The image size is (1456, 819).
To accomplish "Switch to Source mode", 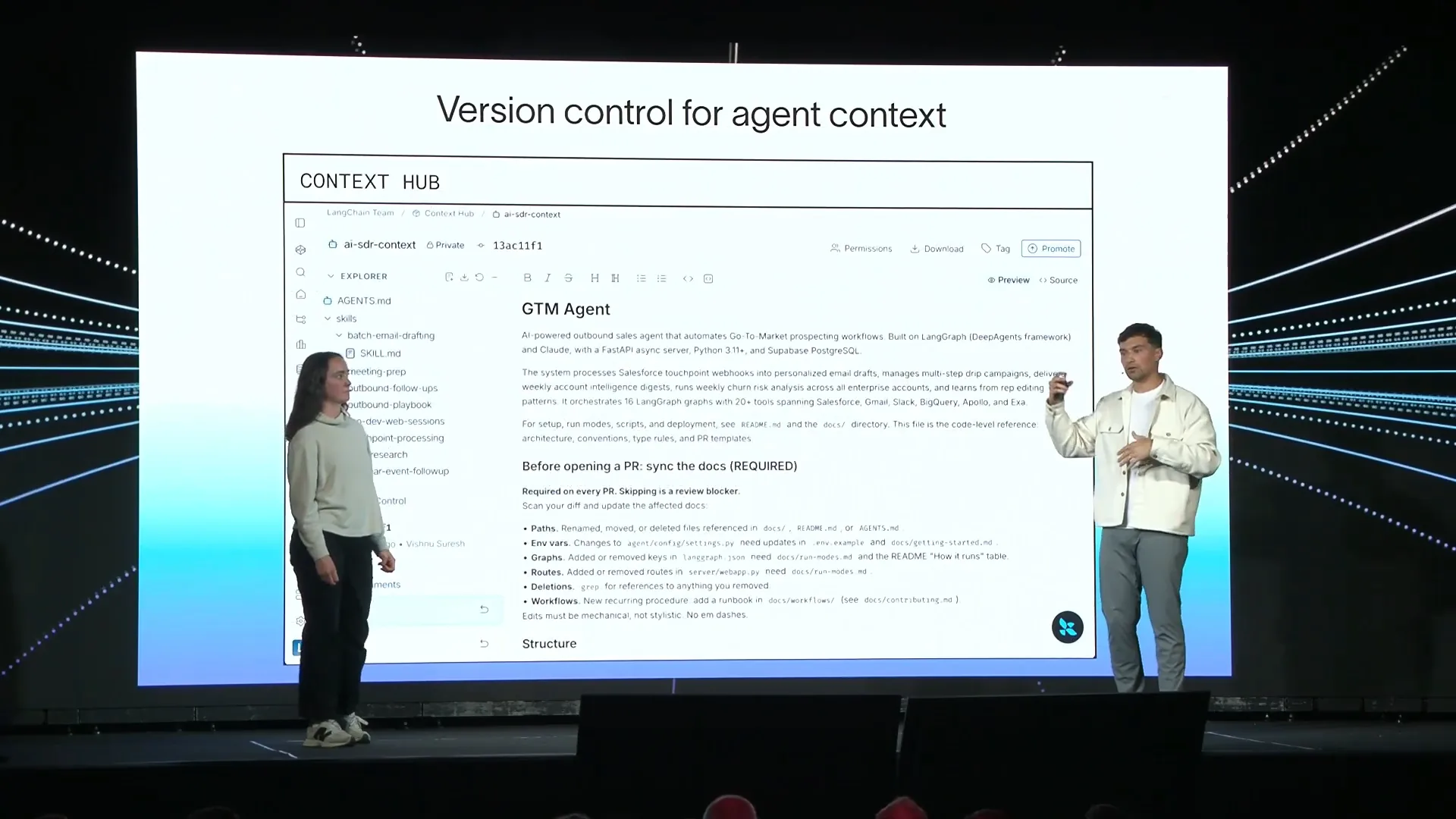I will [1058, 280].
